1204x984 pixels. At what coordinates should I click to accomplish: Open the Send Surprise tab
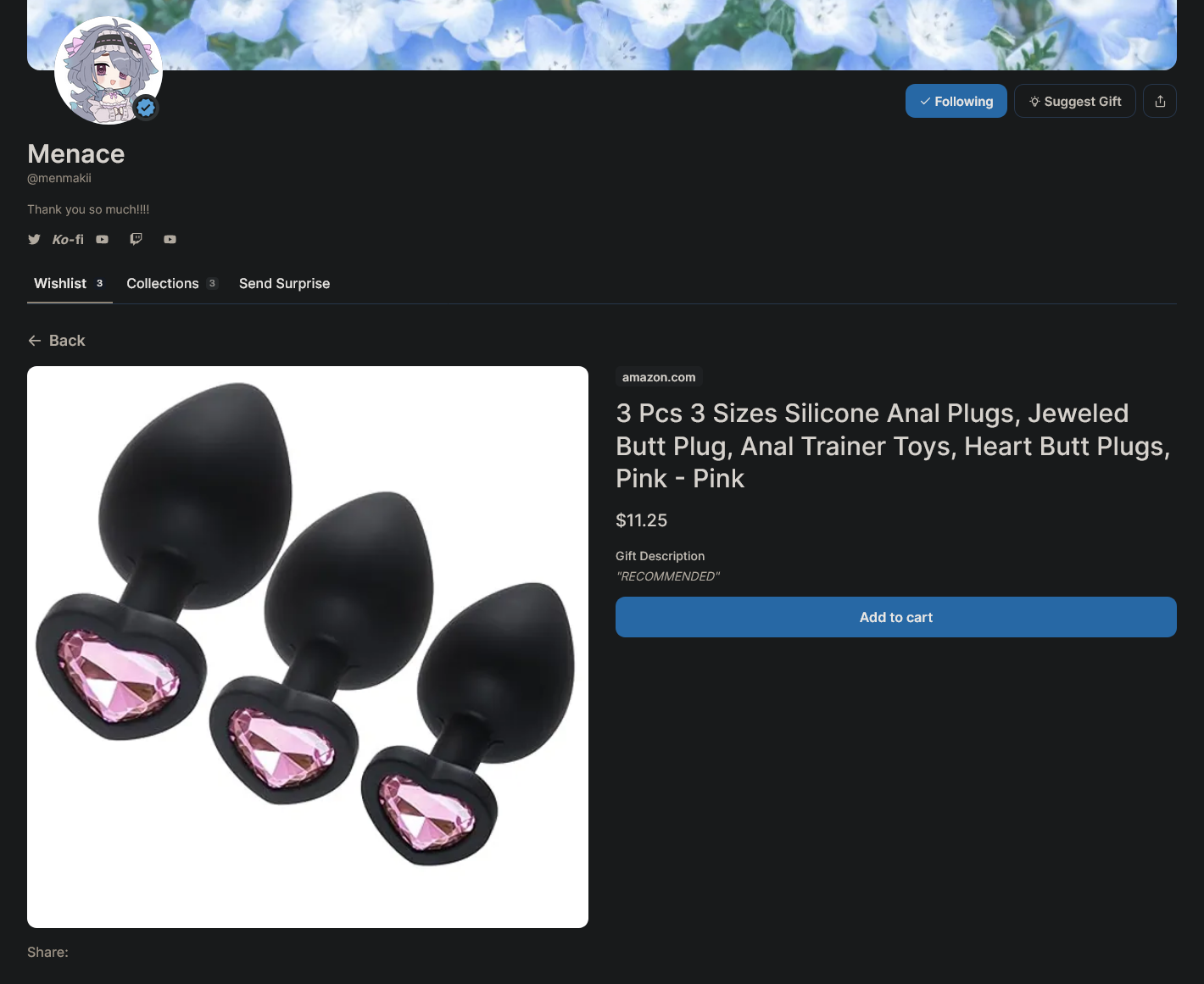pos(284,283)
